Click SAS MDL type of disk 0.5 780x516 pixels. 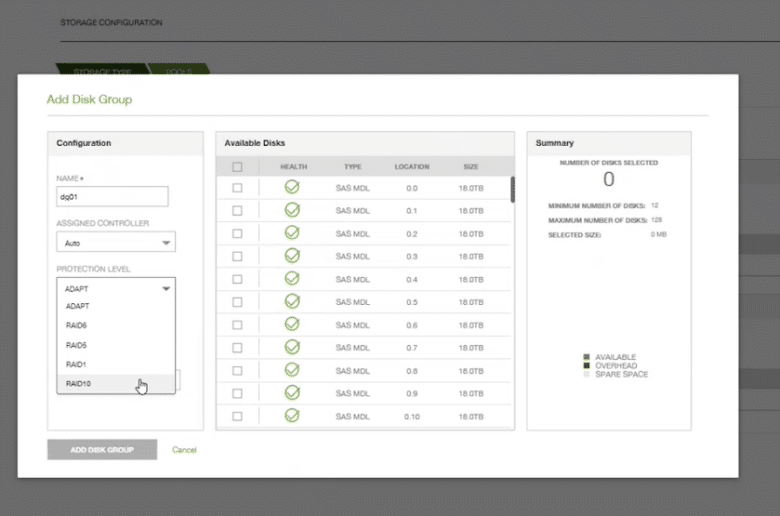coord(352,302)
